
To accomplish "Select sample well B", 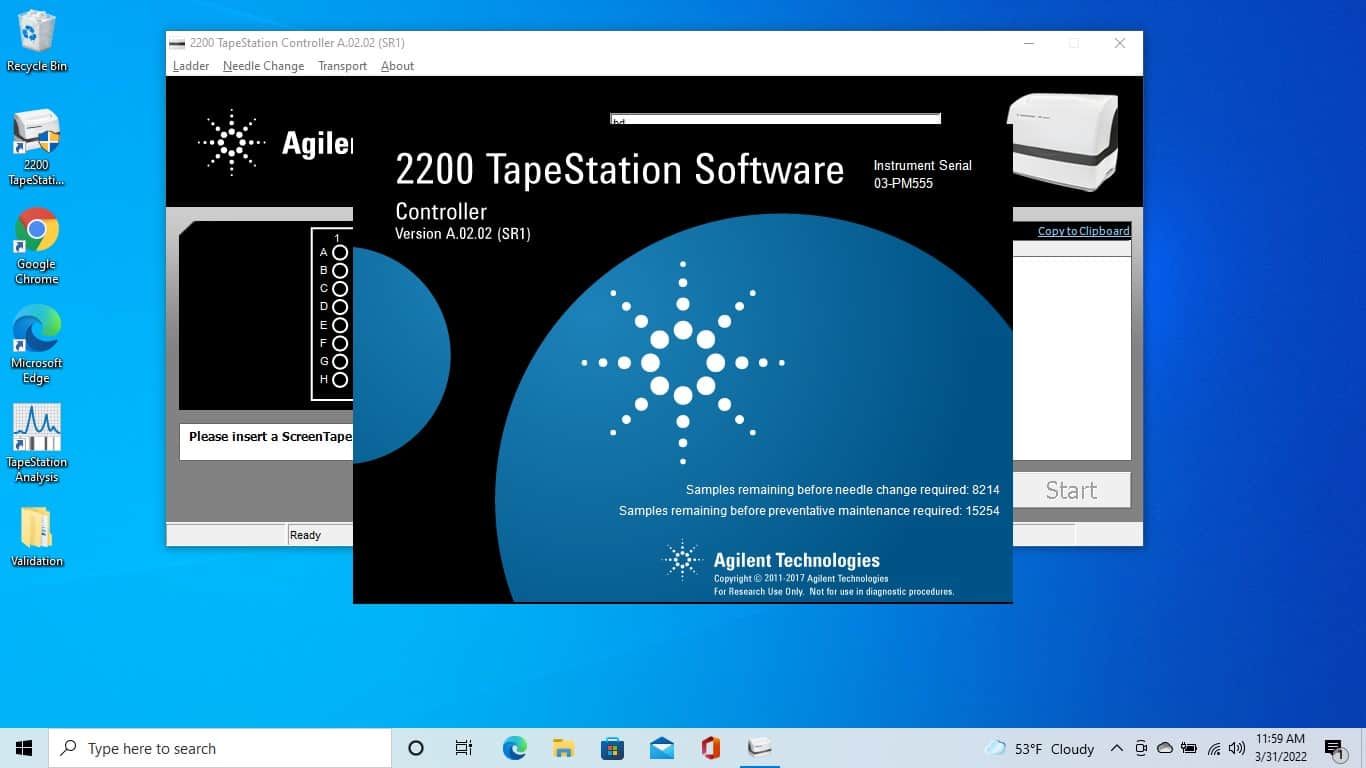I will (x=340, y=271).
